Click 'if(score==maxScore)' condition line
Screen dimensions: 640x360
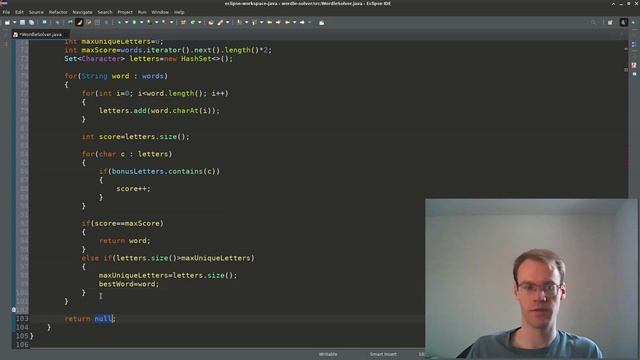(122, 223)
